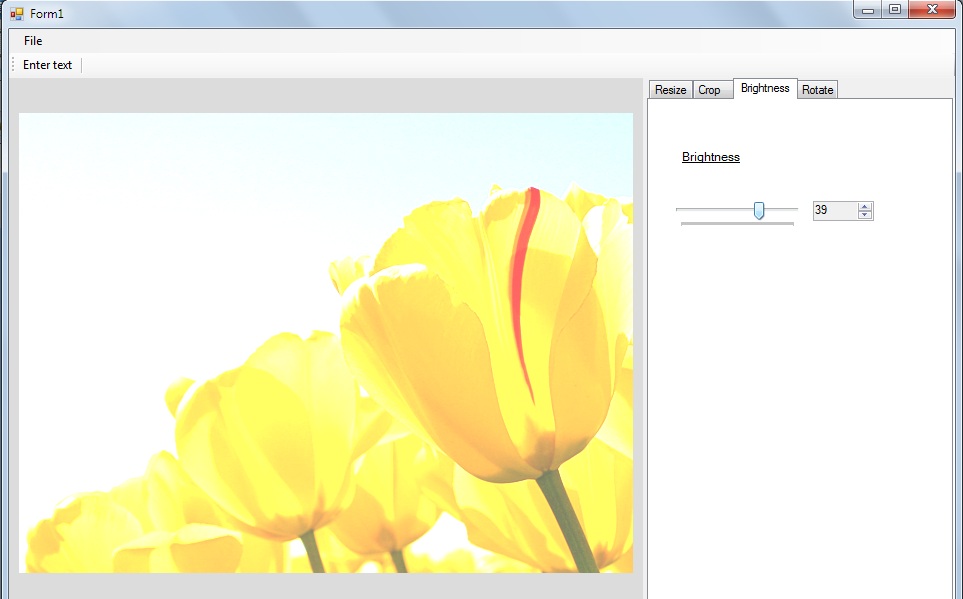The image size is (963, 599).
Task: Click the underlined Brightness label
Action: point(711,157)
